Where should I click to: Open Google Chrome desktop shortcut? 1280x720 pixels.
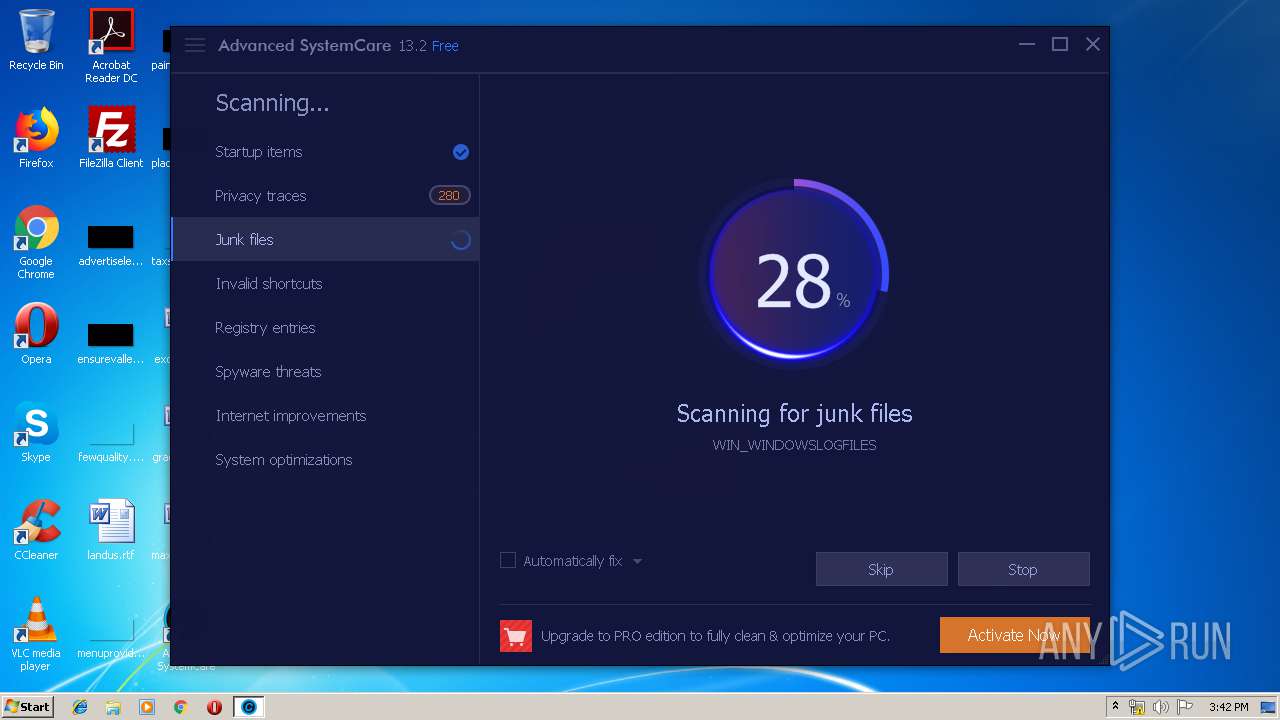(36, 242)
